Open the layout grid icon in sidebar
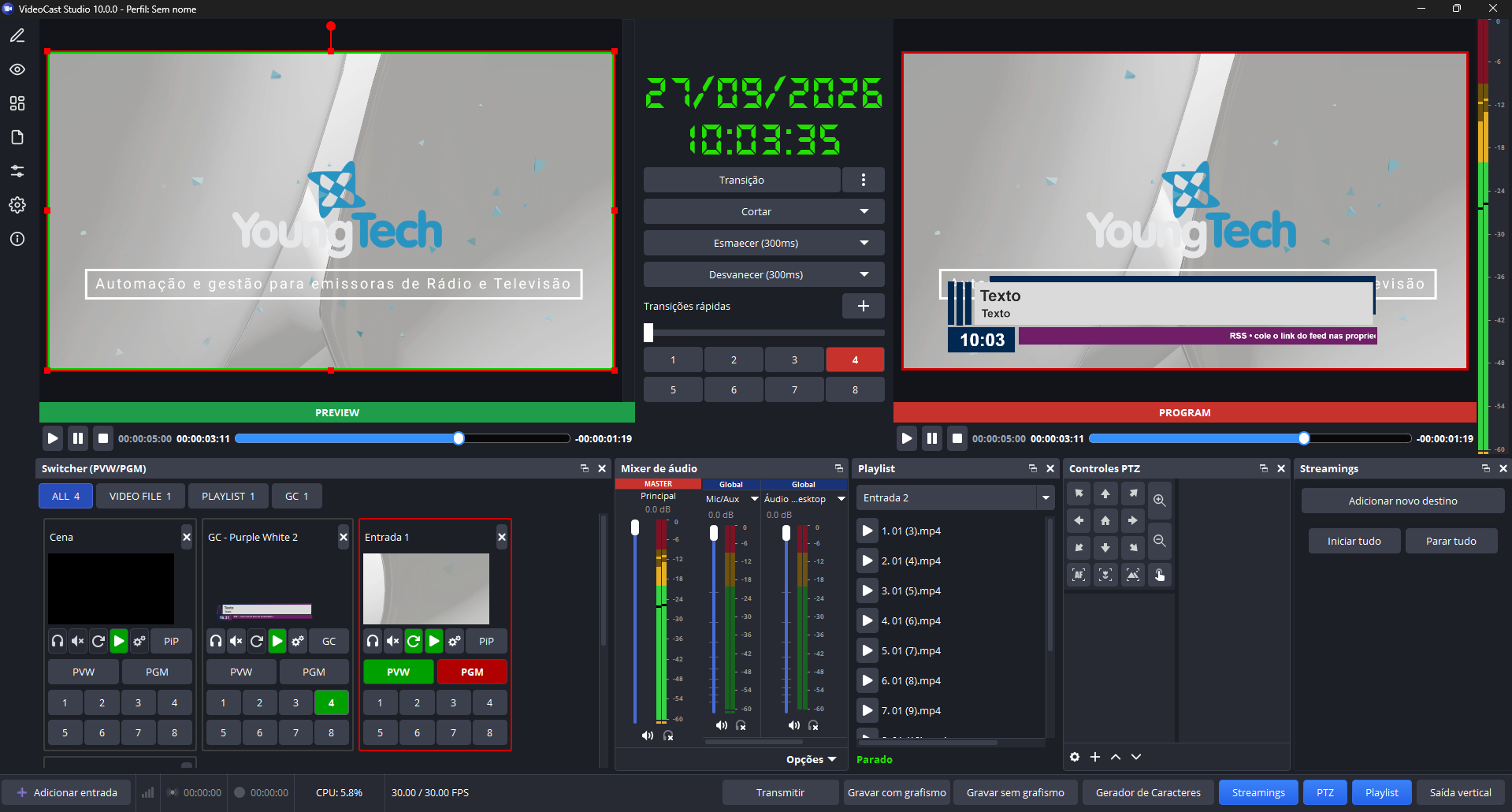This screenshot has height=812, width=1512. pyautogui.click(x=17, y=103)
